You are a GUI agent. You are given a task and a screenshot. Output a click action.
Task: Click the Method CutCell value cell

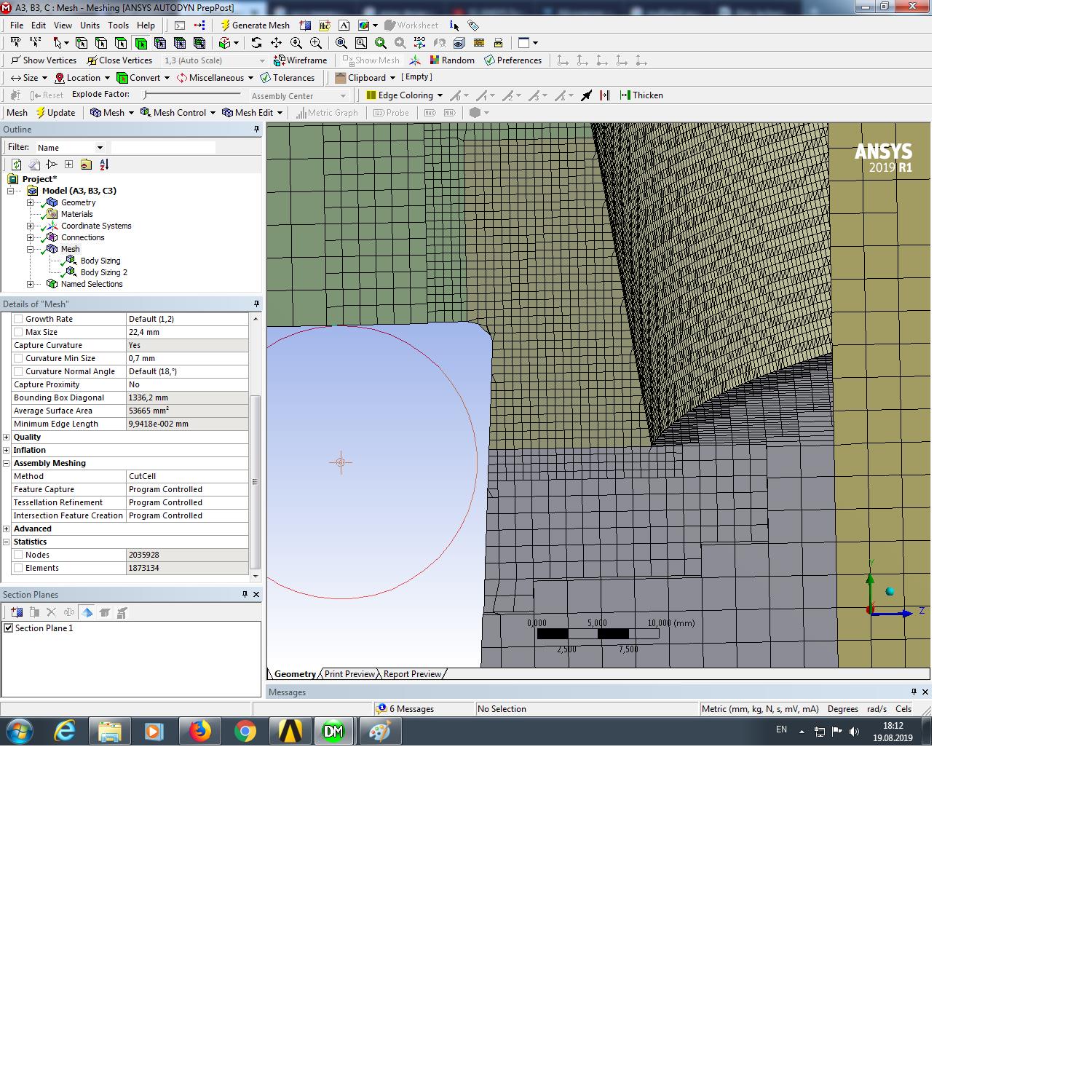(188, 476)
